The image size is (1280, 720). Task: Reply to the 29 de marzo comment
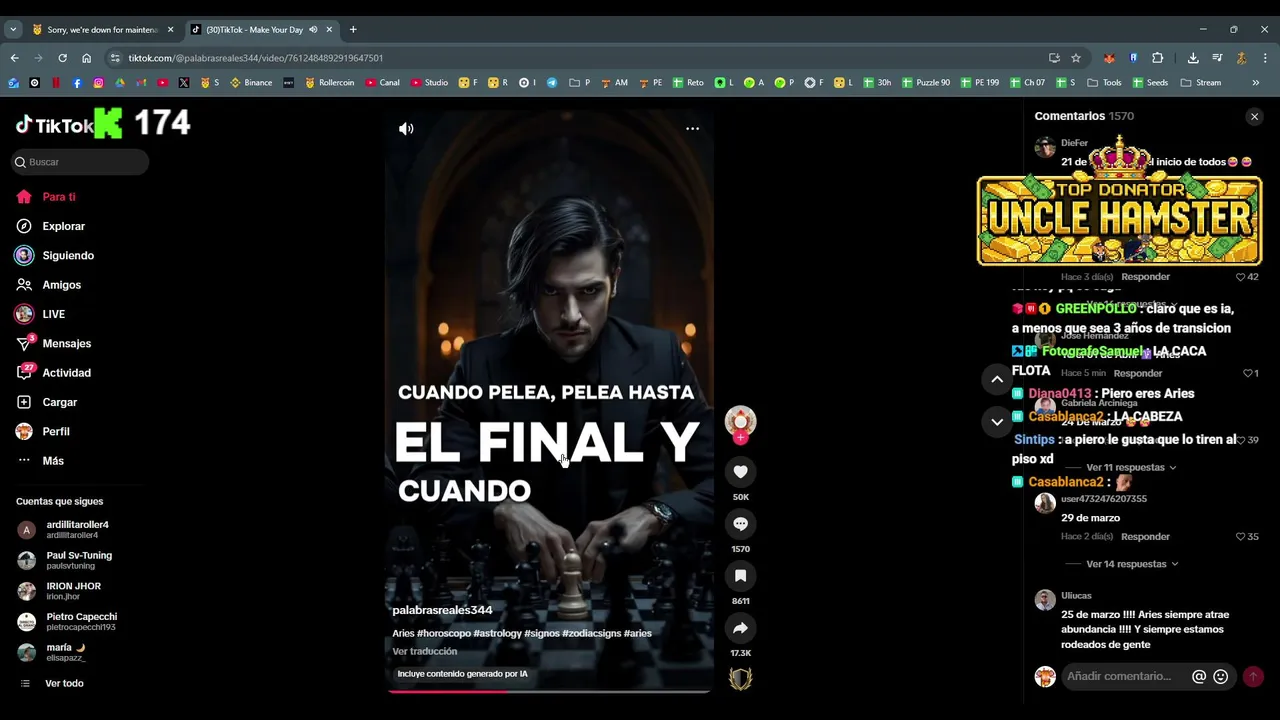(x=1145, y=537)
